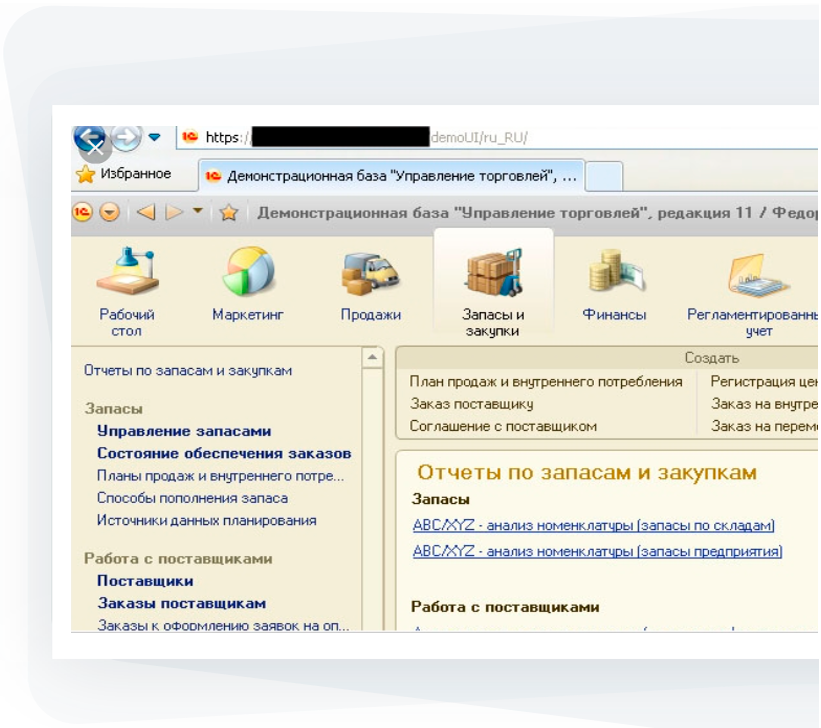Click the browser address bar
The height and width of the screenshot is (728, 821).
tap(600, 137)
